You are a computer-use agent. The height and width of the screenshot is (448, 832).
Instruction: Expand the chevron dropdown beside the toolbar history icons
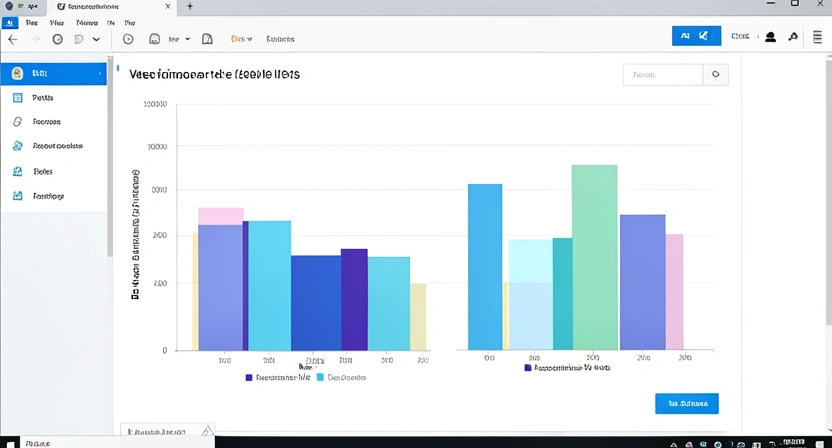click(x=96, y=39)
